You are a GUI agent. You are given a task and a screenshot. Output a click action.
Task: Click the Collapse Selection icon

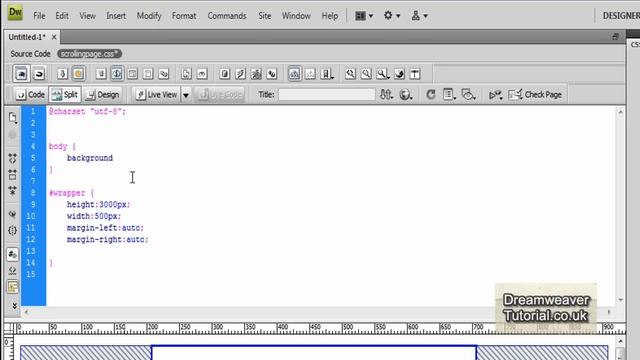coord(13,175)
